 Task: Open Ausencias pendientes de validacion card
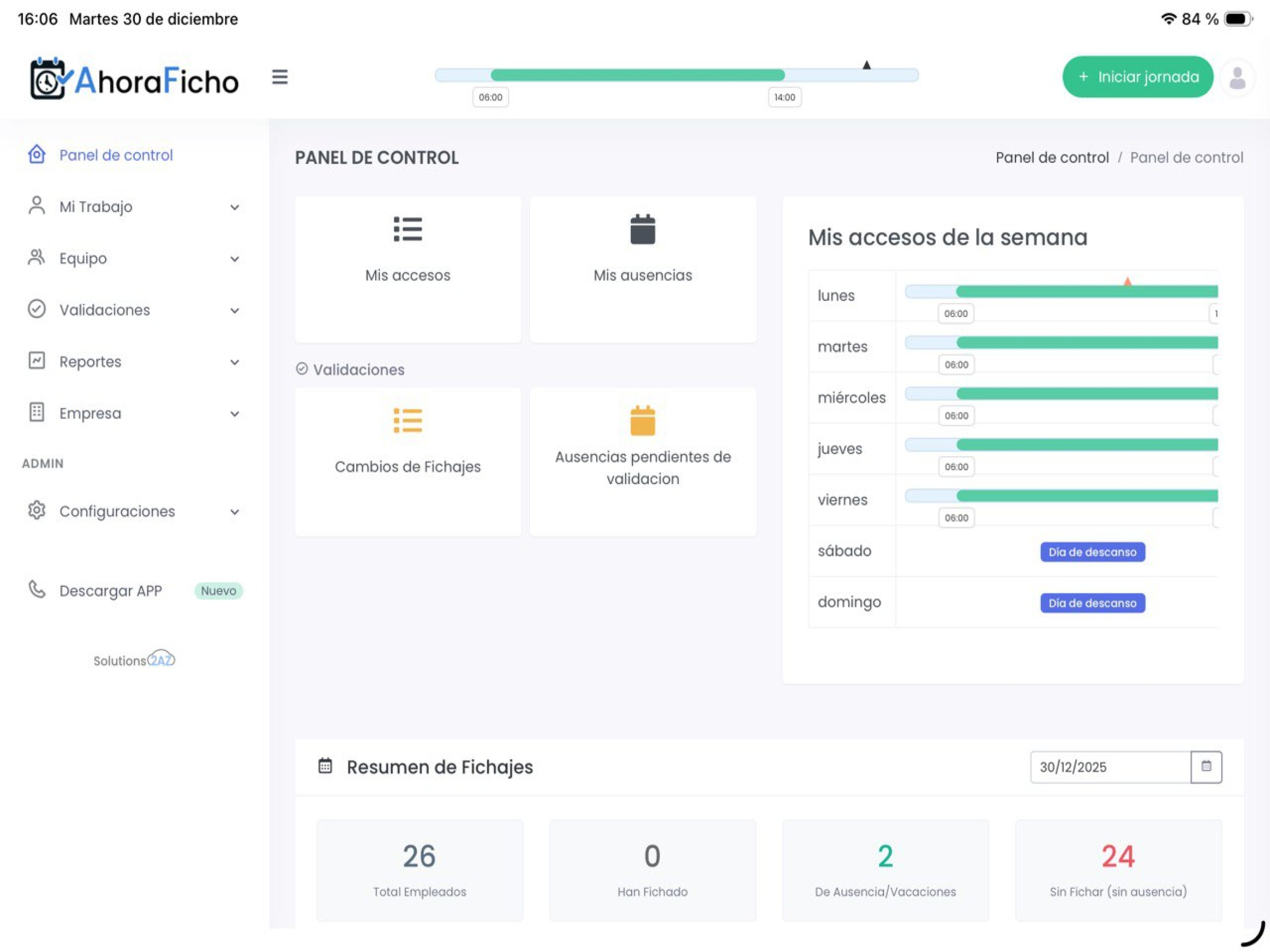click(642, 462)
